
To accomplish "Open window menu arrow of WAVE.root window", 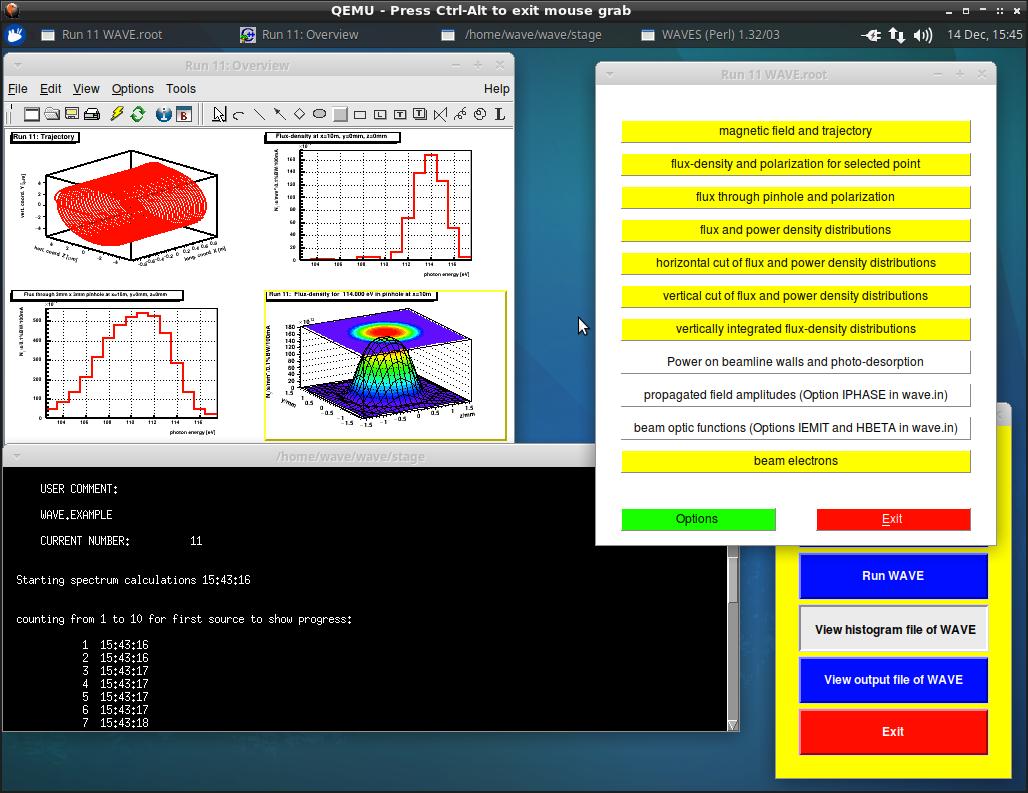I will click(609, 74).
